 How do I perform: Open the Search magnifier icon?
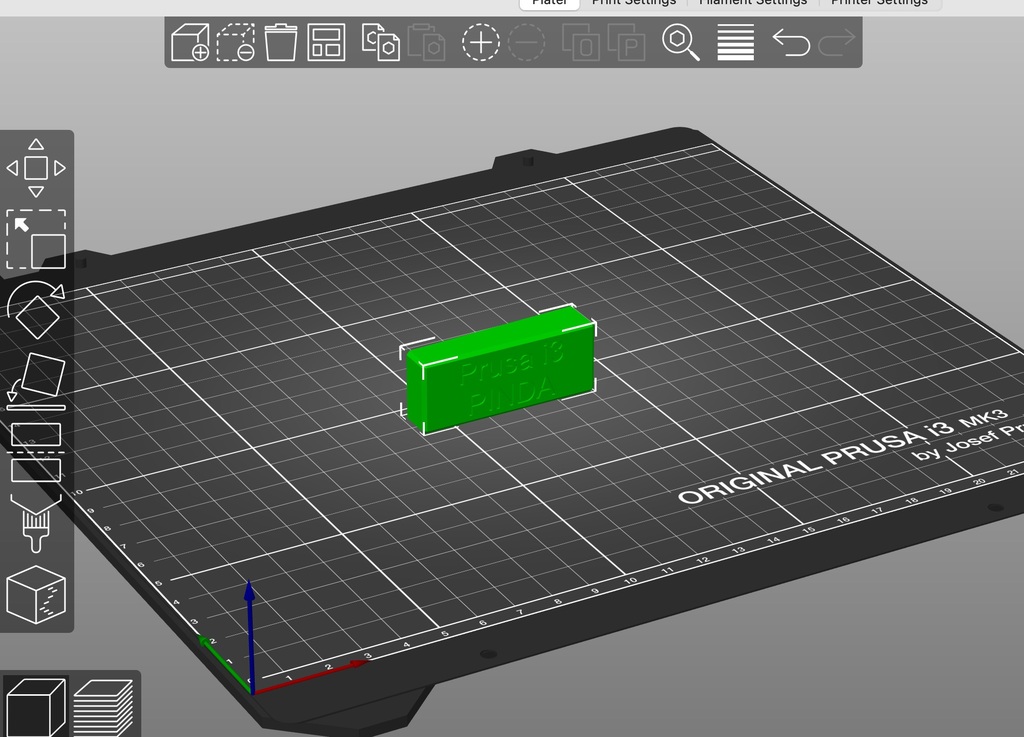680,42
